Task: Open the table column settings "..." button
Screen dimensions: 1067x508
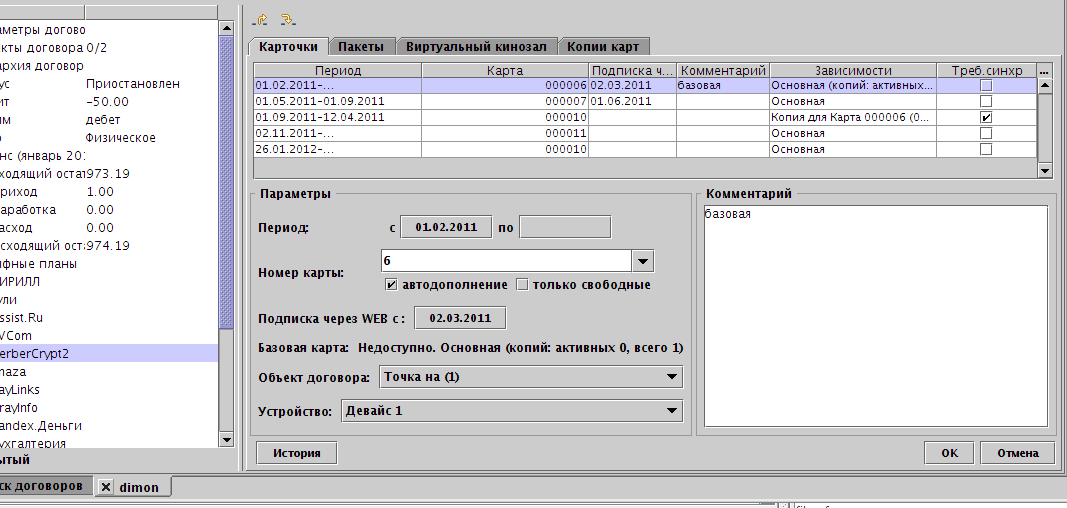Action: 1045,71
